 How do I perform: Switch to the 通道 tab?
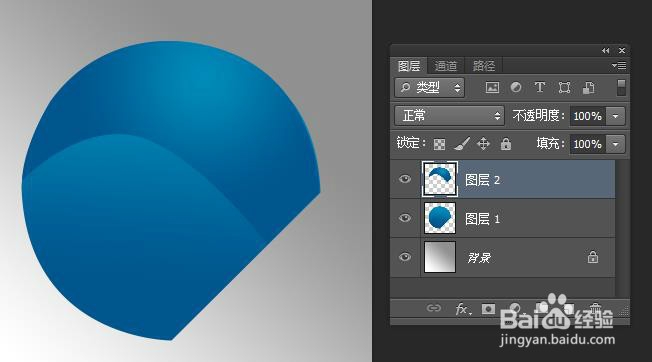tap(446, 66)
